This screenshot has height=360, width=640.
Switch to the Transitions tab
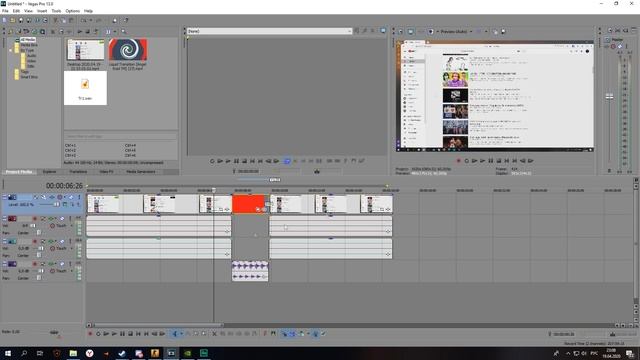78,172
